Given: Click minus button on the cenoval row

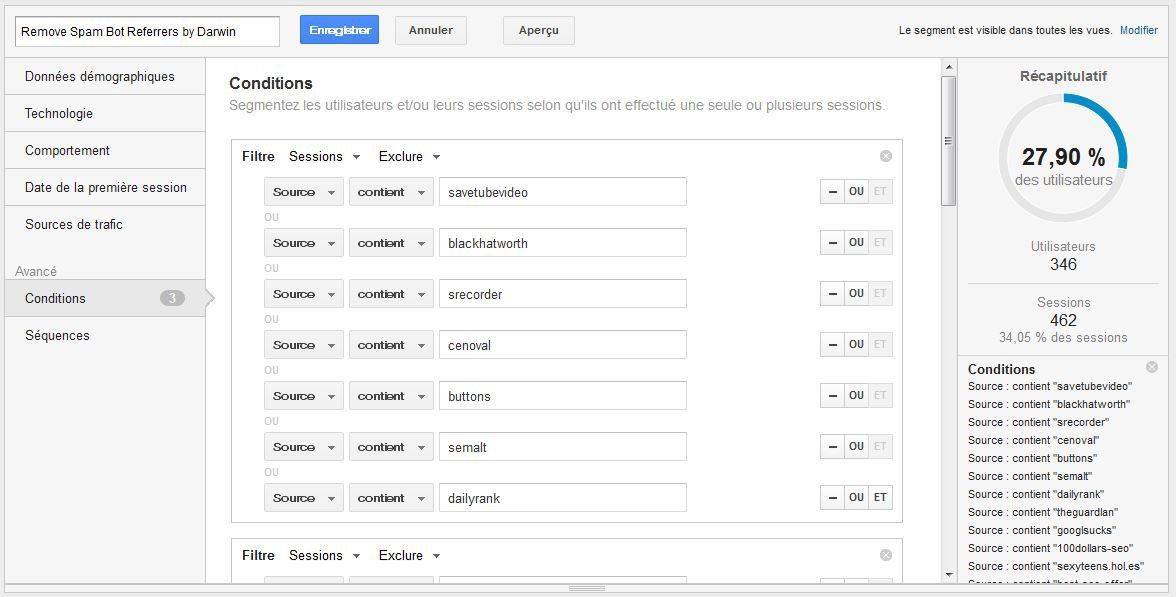Looking at the screenshot, I should 831,345.
